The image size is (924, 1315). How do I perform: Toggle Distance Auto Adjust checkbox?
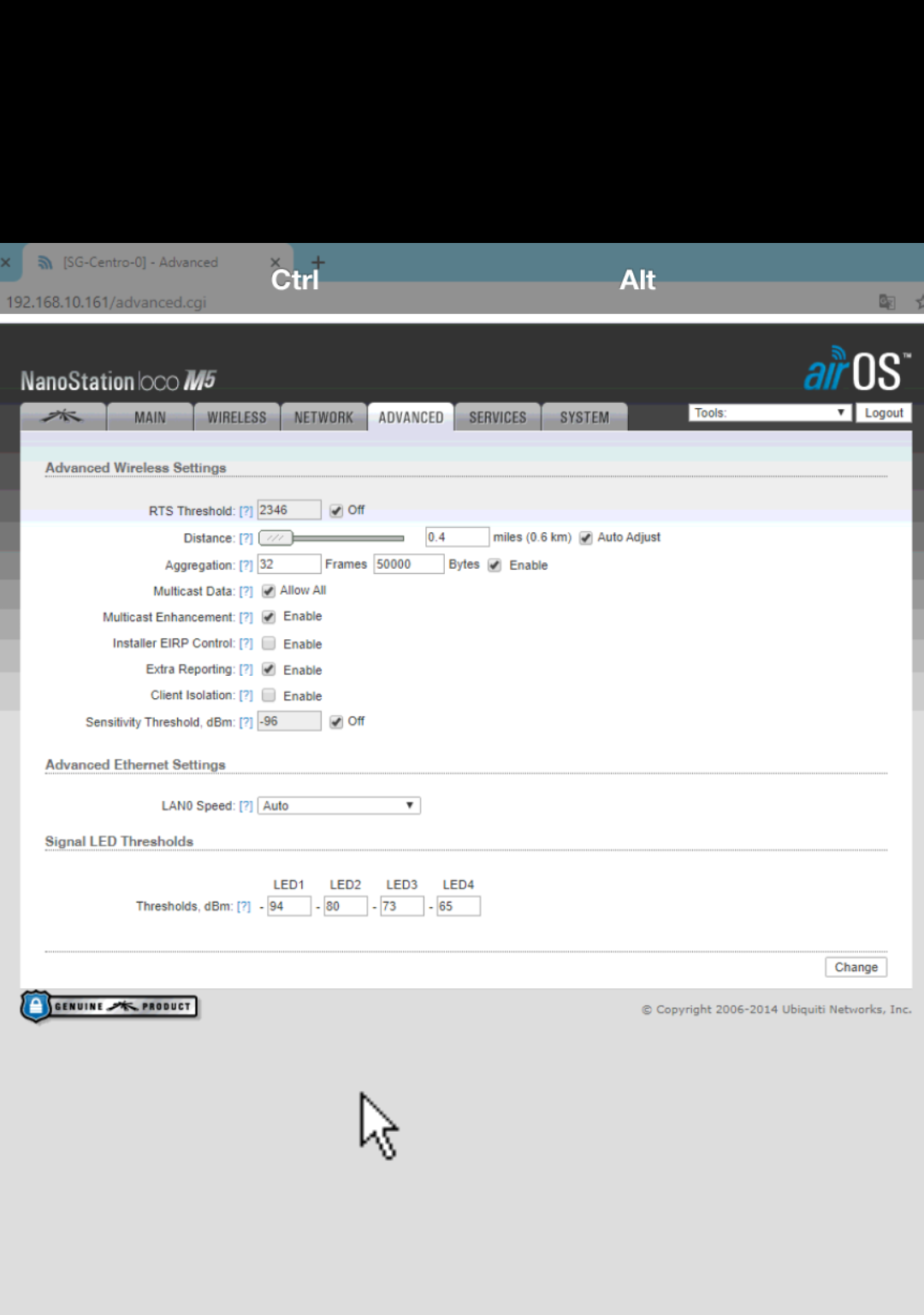tap(586, 538)
